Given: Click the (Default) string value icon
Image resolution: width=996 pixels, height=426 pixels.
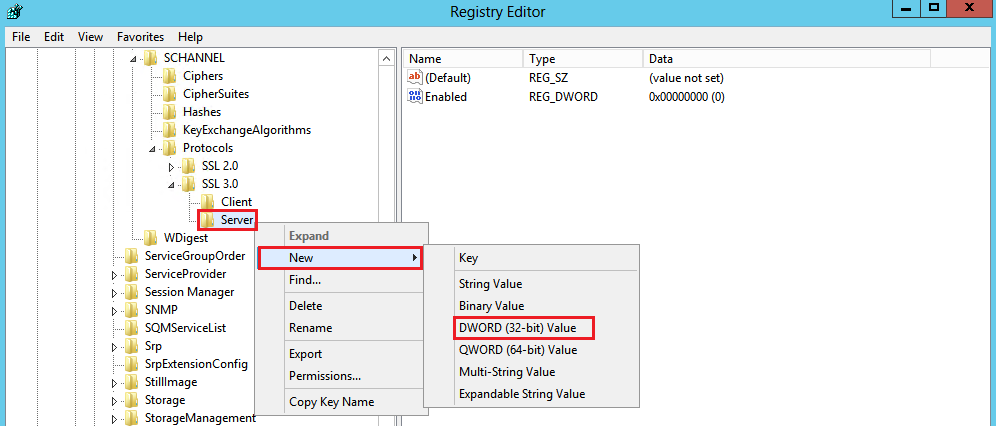Looking at the screenshot, I should pos(416,78).
